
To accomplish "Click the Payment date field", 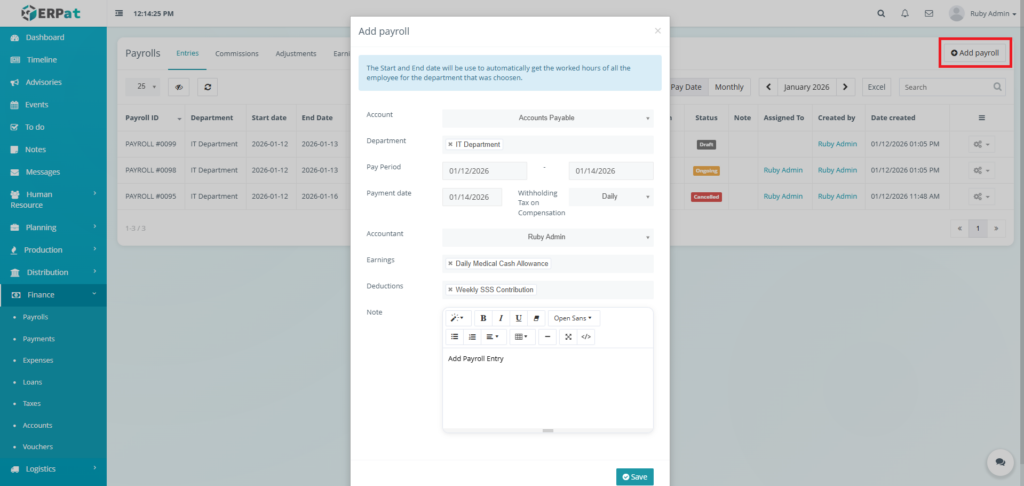I will click(472, 197).
